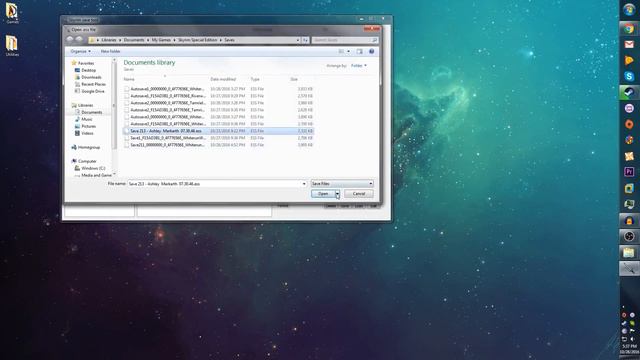Open Arrange by Folder dropdown
The width and height of the screenshot is (640, 360).
(x=359, y=65)
